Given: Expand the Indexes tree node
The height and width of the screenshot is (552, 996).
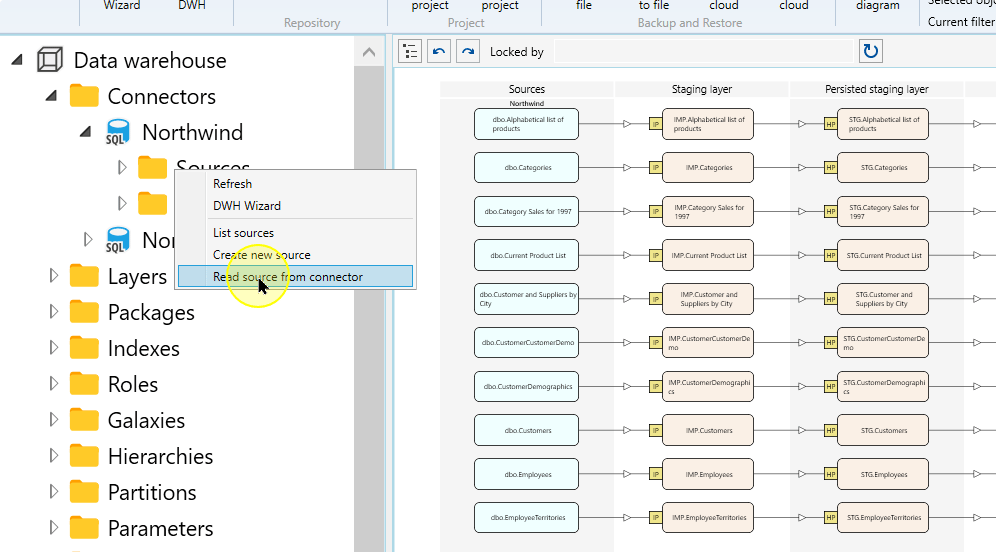Looking at the screenshot, I should [54, 348].
